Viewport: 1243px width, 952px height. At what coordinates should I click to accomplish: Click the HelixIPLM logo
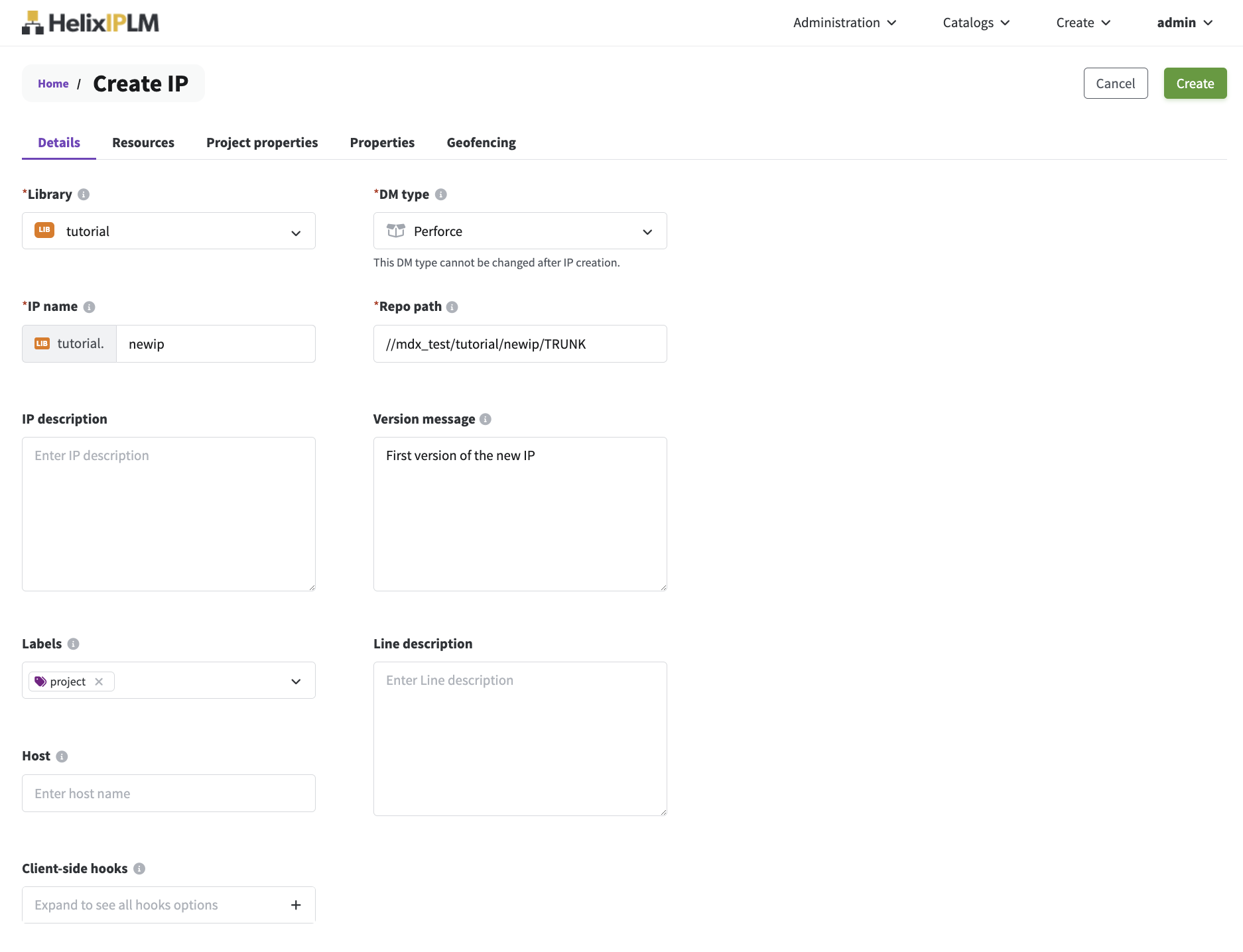[90, 23]
